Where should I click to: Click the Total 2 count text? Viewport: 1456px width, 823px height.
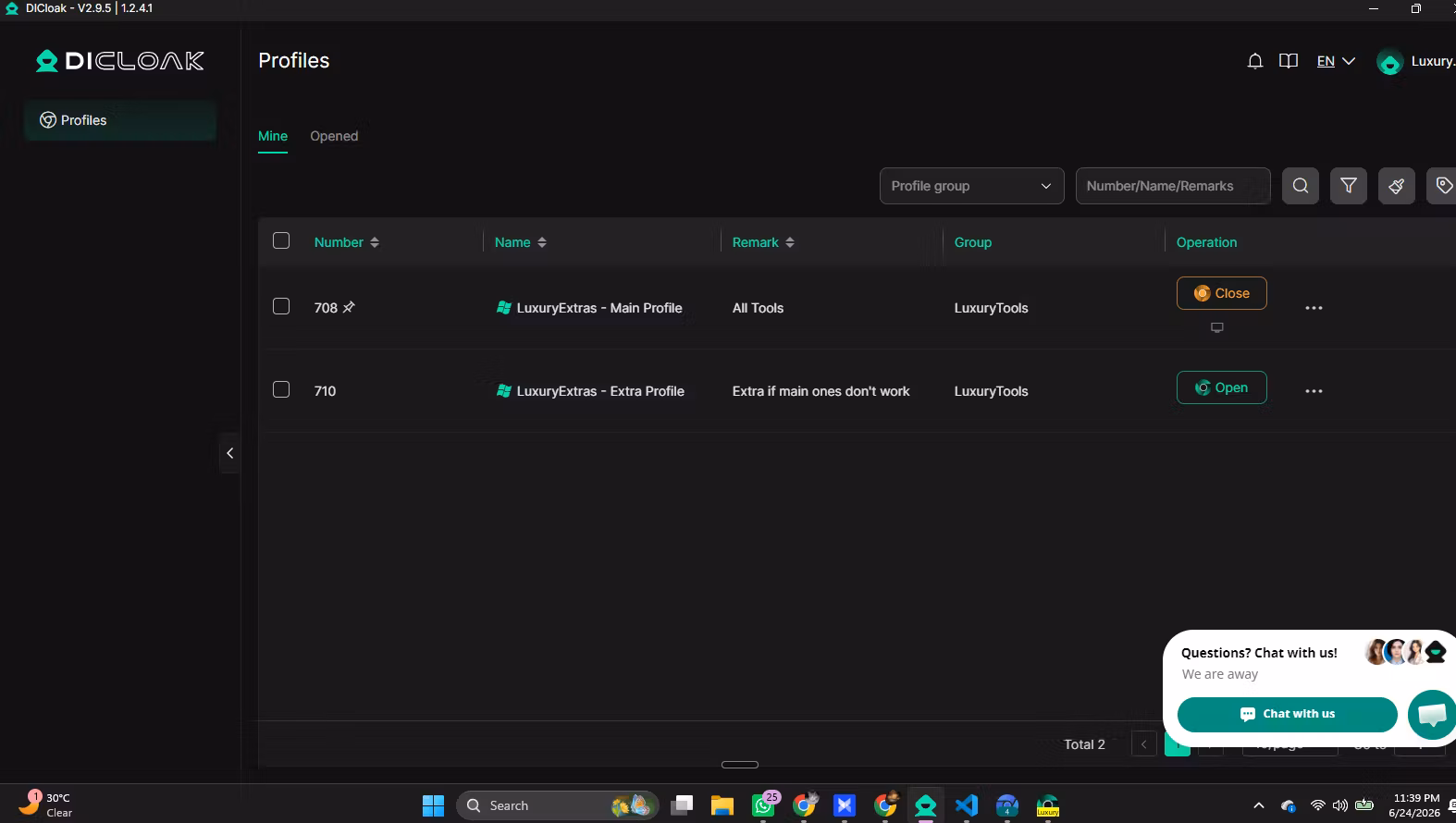point(1084,744)
